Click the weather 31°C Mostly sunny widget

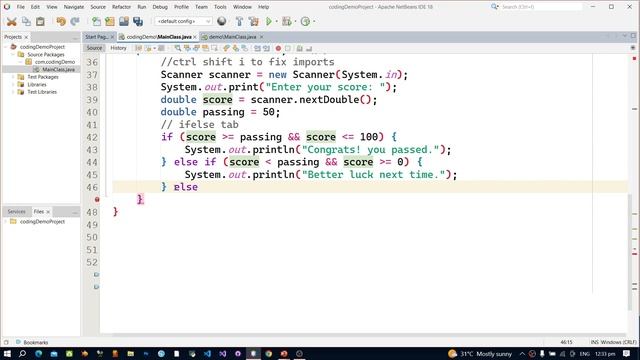click(480, 353)
